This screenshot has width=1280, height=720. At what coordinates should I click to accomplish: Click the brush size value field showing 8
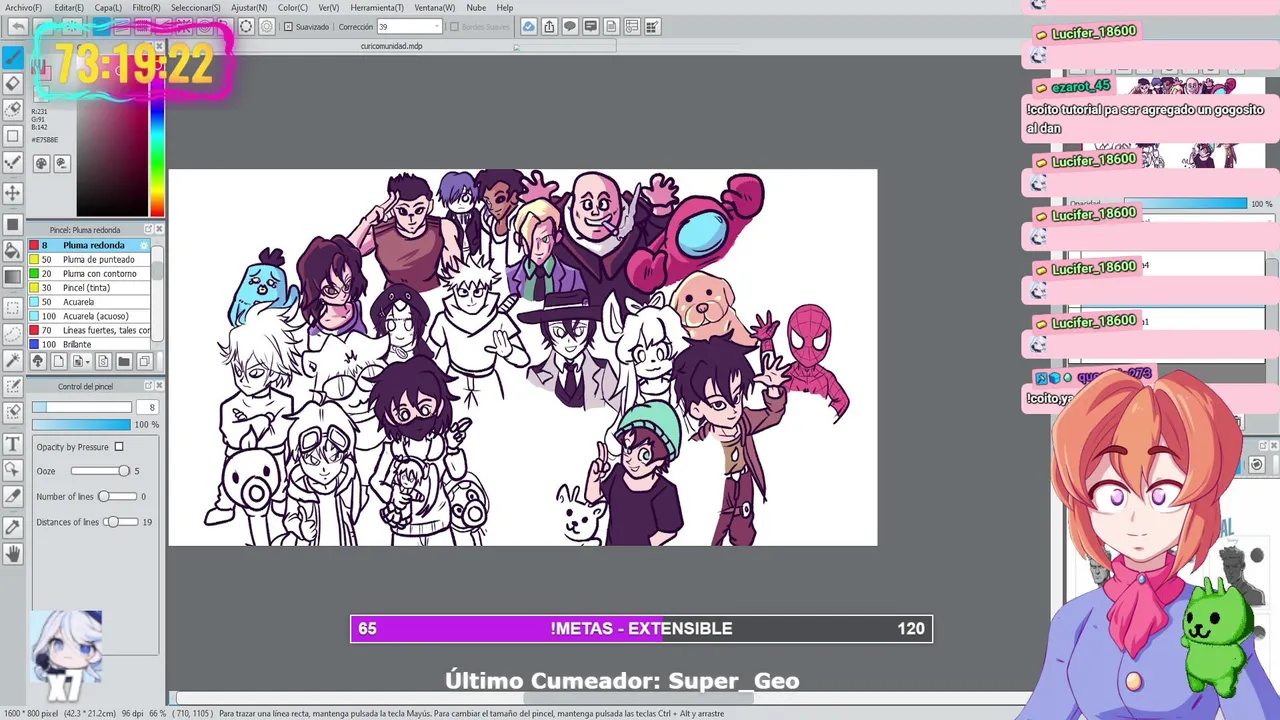(x=147, y=407)
